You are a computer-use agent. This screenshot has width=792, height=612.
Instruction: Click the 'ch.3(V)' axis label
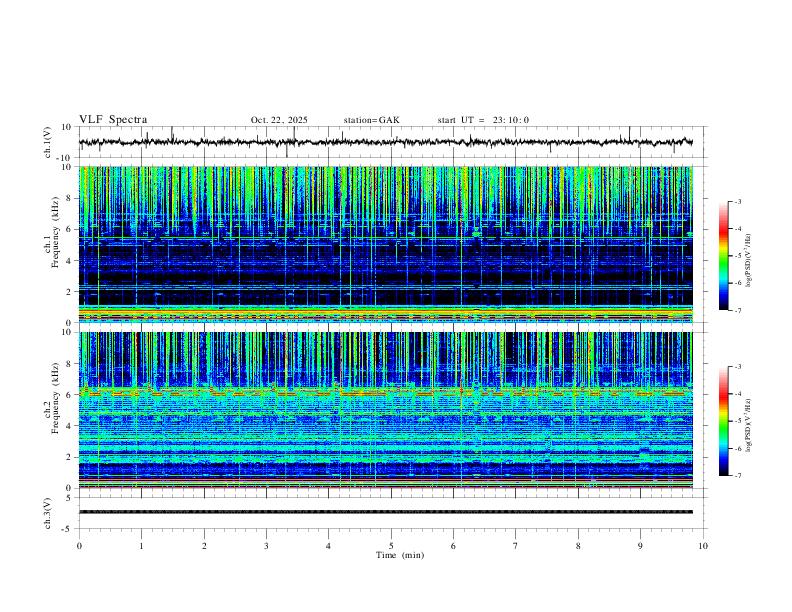48,513
